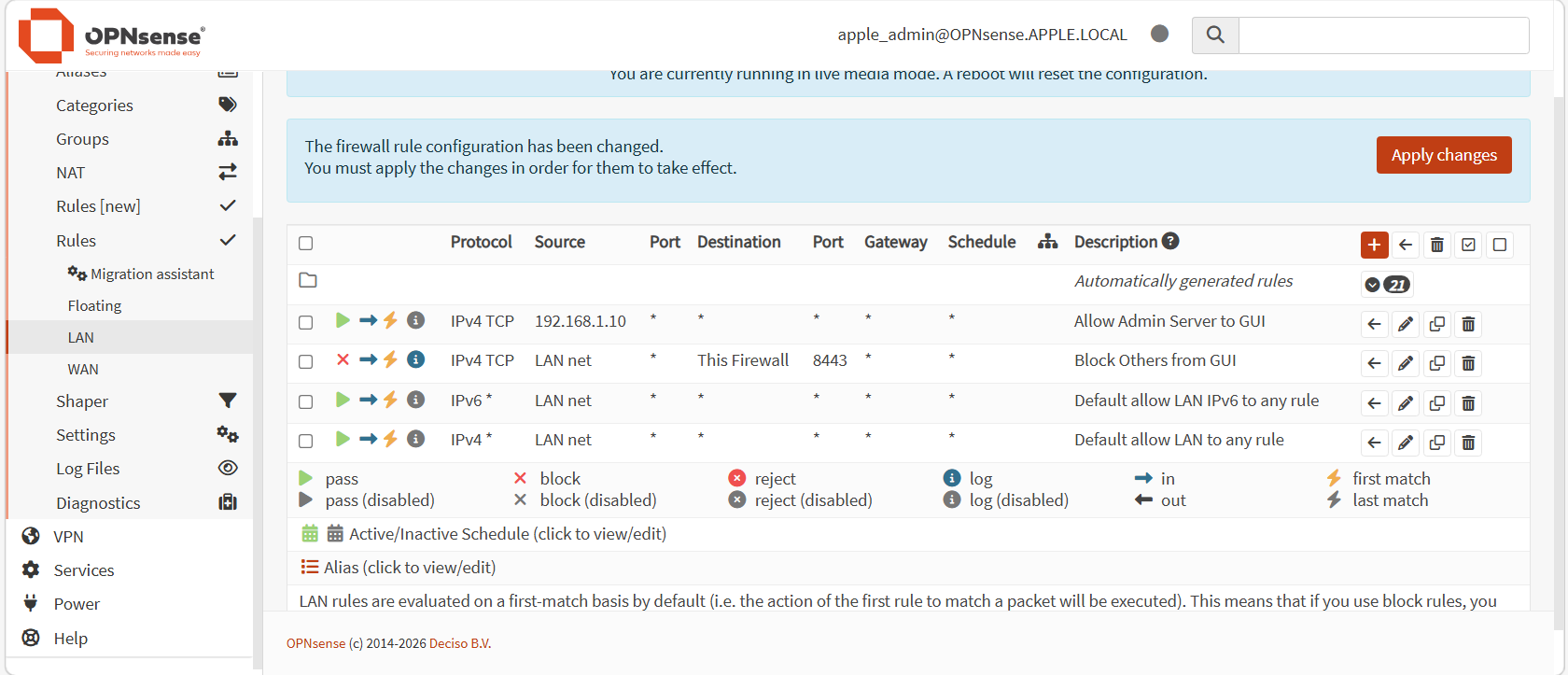Screen dimensions: 1568x675
Task: Open the Shaper menu item
Action: pos(131,401)
